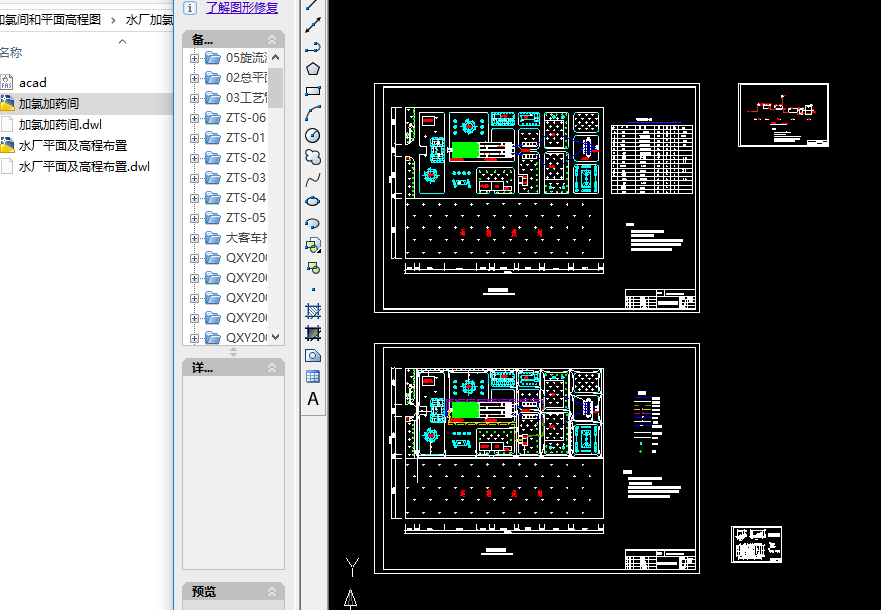Image resolution: width=881 pixels, height=610 pixels.
Task: Expand the ZTS-01 tree node
Action: pos(194,138)
